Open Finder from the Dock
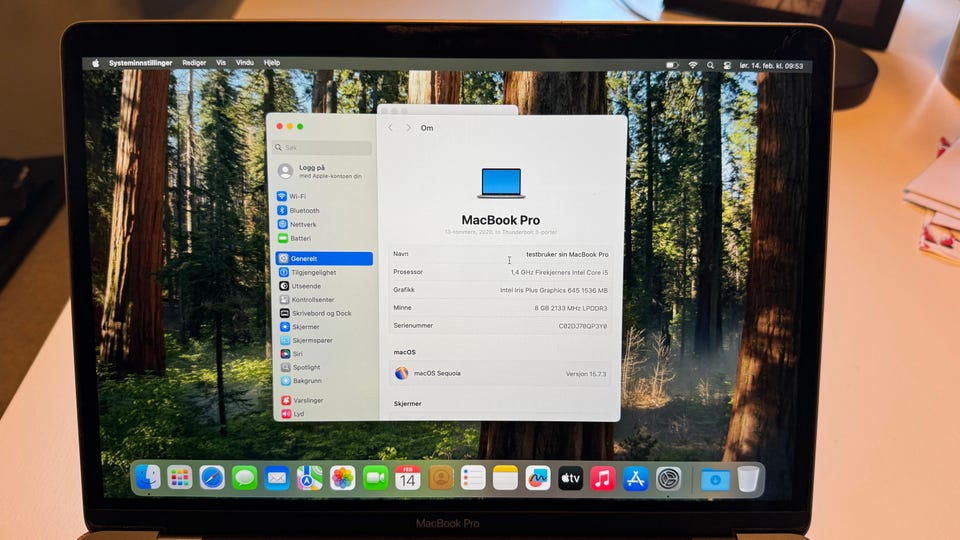The width and height of the screenshot is (960, 540). (148, 478)
